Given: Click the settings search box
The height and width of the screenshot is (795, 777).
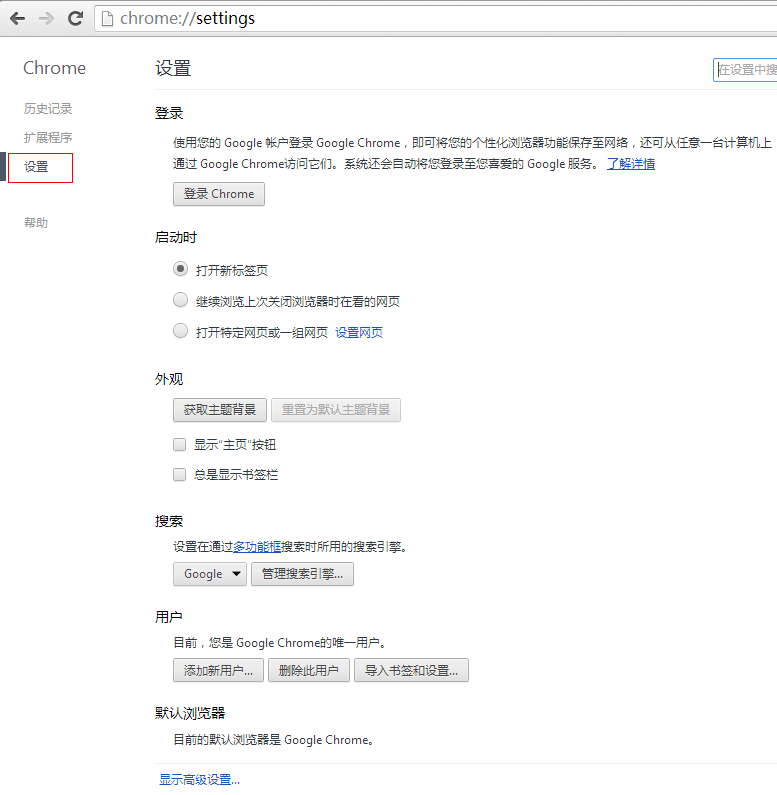Looking at the screenshot, I should tap(745, 70).
